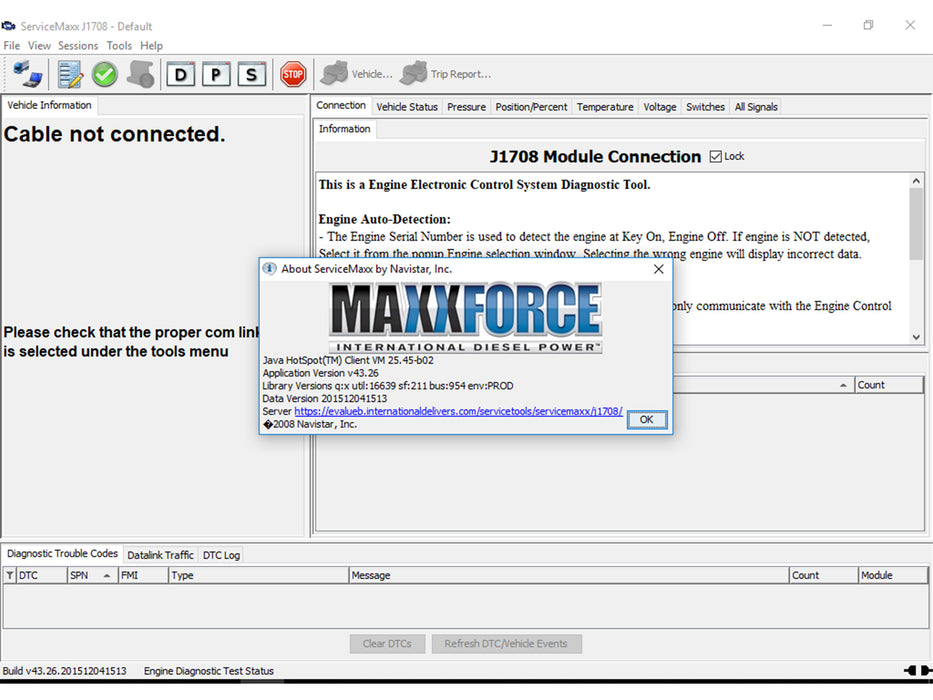
Task: Click 'Engine Diagnostic Test Status' status text
Action: point(209,671)
